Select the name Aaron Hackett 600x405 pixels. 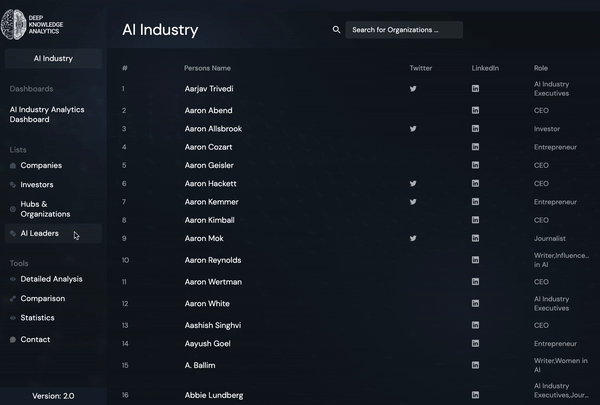(x=210, y=183)
